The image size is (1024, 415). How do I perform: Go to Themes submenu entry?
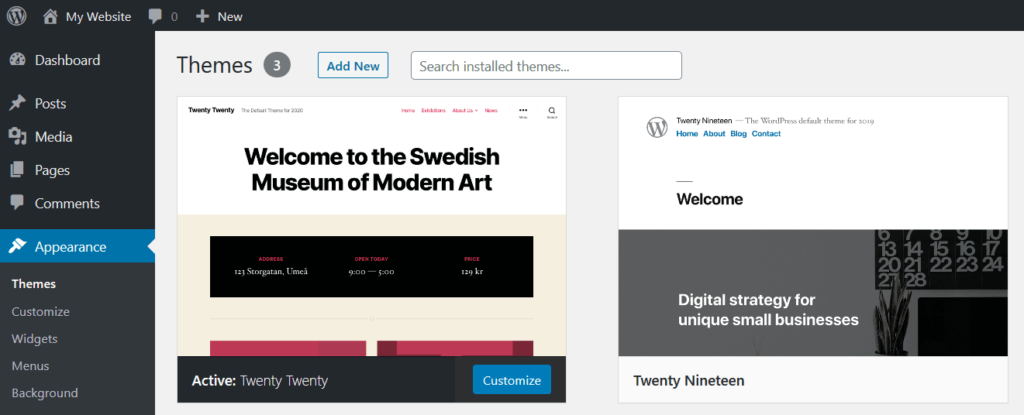point(33,284)
